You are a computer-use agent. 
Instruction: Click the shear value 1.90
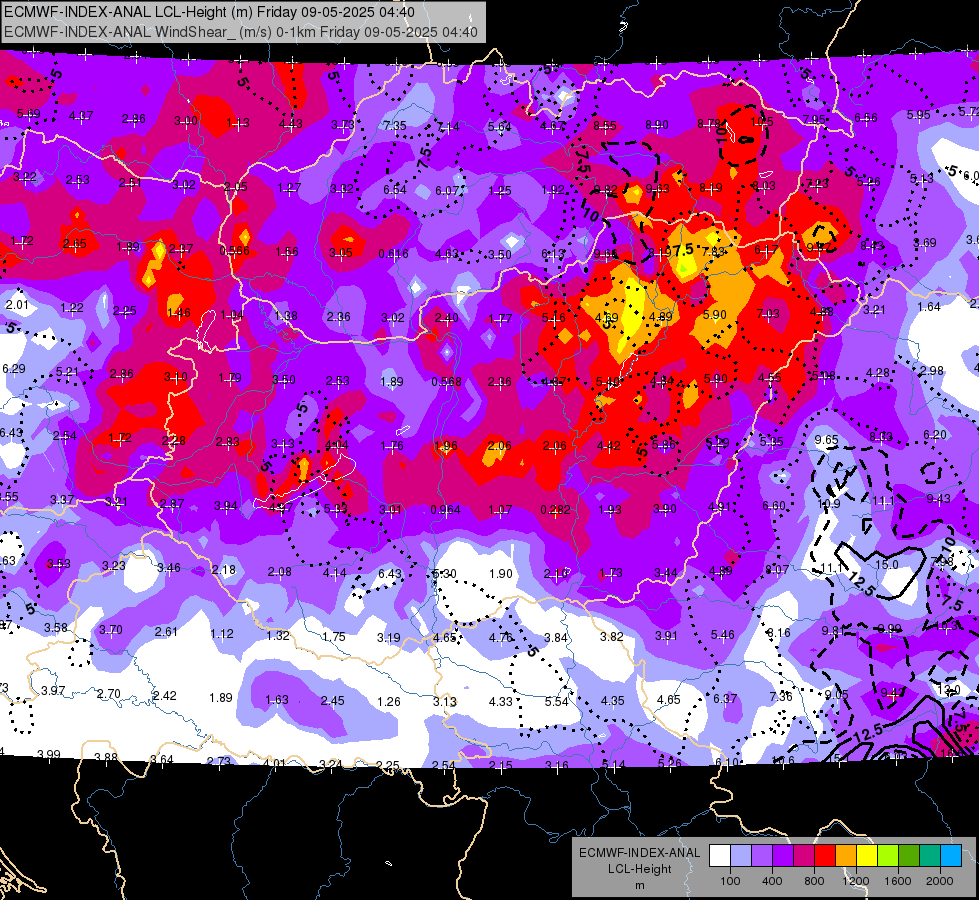click(501, 573)
